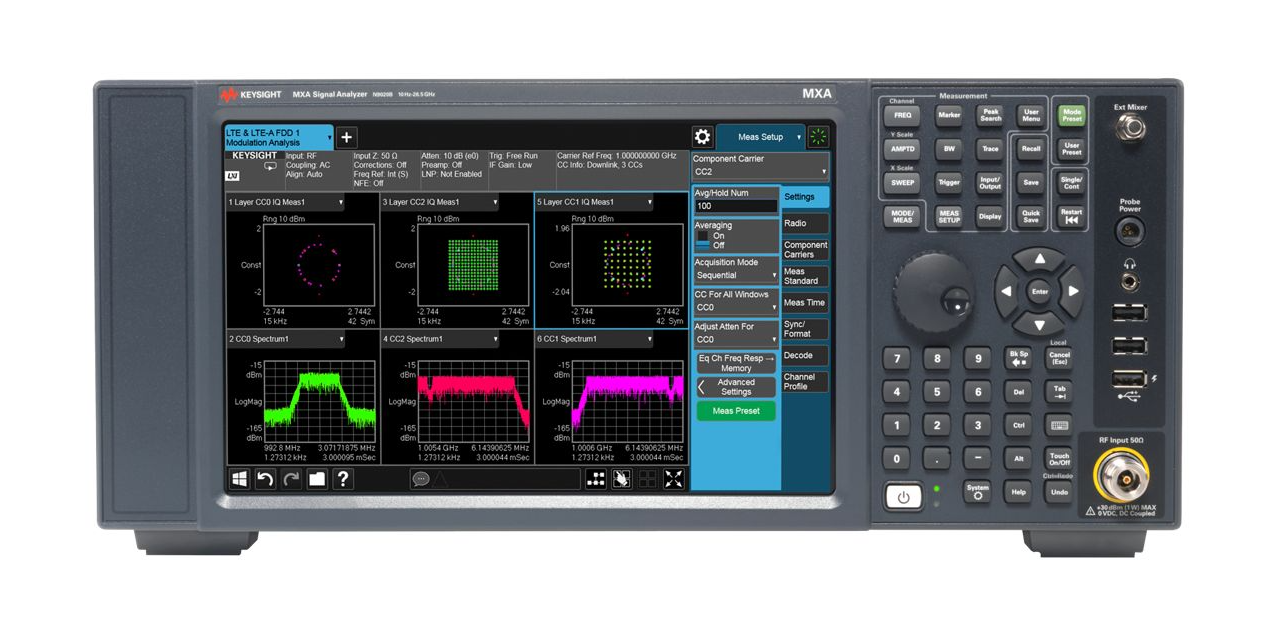Click the Redo arrow in the bottom toolbar

(290, 479)
